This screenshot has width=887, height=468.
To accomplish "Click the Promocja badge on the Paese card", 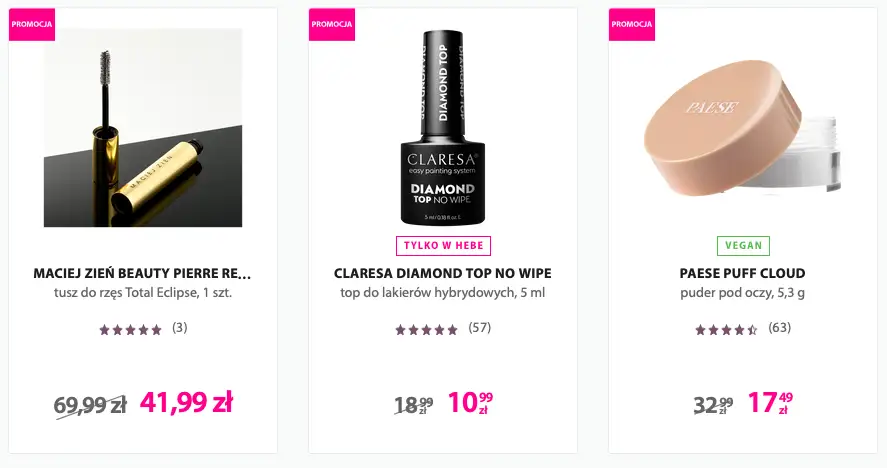I will pos(632,24).
